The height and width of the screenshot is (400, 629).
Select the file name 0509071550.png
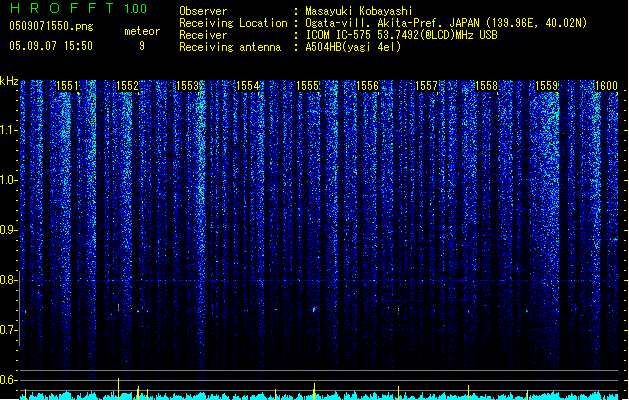coord(51,26)
